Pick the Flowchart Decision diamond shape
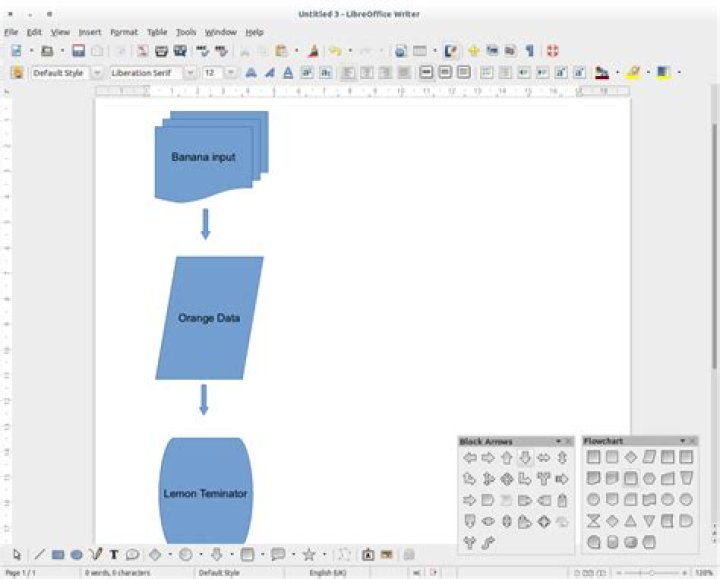 (x=631, y=457)
